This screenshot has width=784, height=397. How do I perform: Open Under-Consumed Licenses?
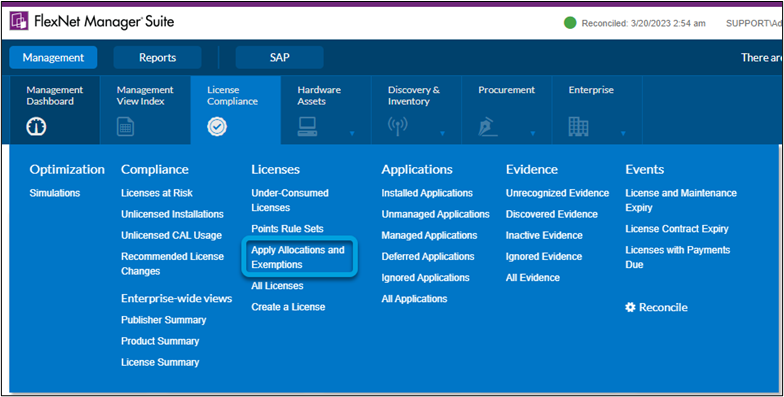[290, 200]
